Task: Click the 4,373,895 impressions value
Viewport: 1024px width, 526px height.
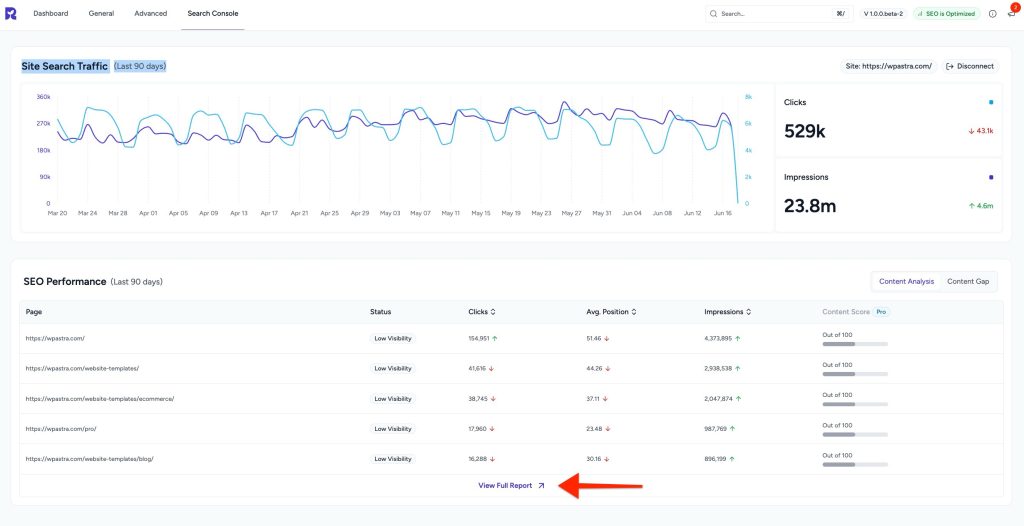Action: (x=718, y=338)
